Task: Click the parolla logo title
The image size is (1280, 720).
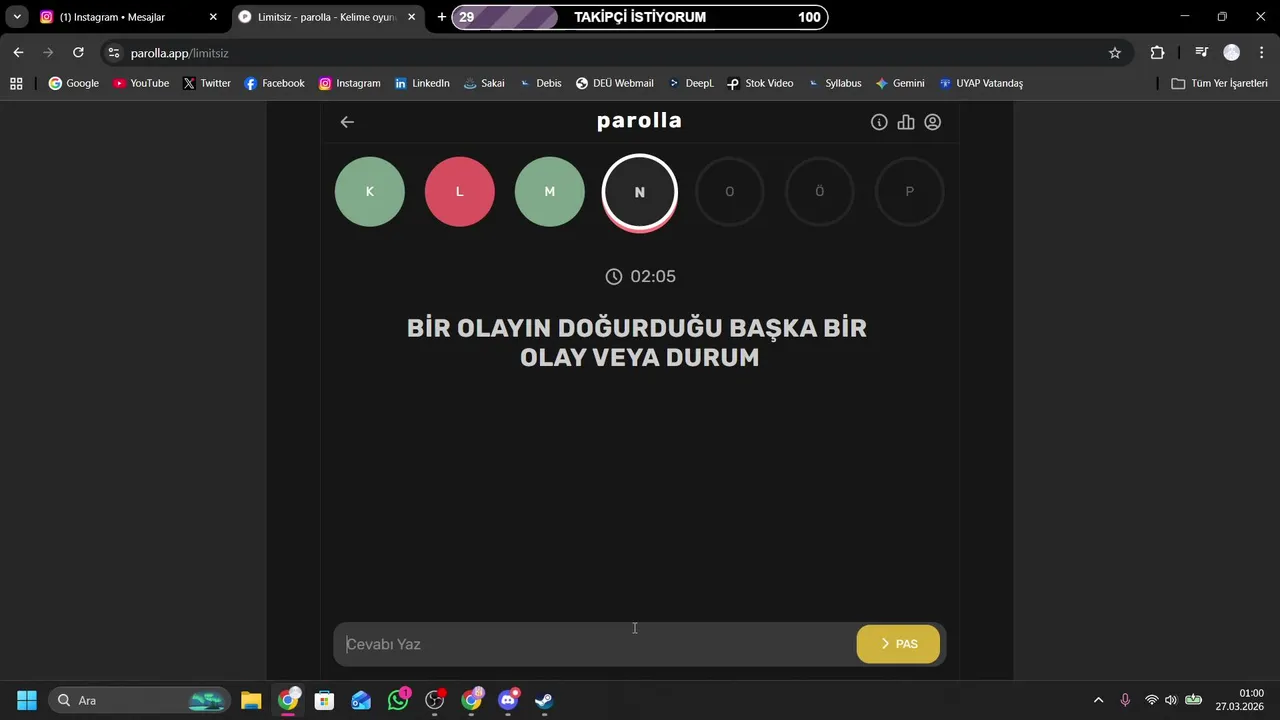Action: click(639, 121)
